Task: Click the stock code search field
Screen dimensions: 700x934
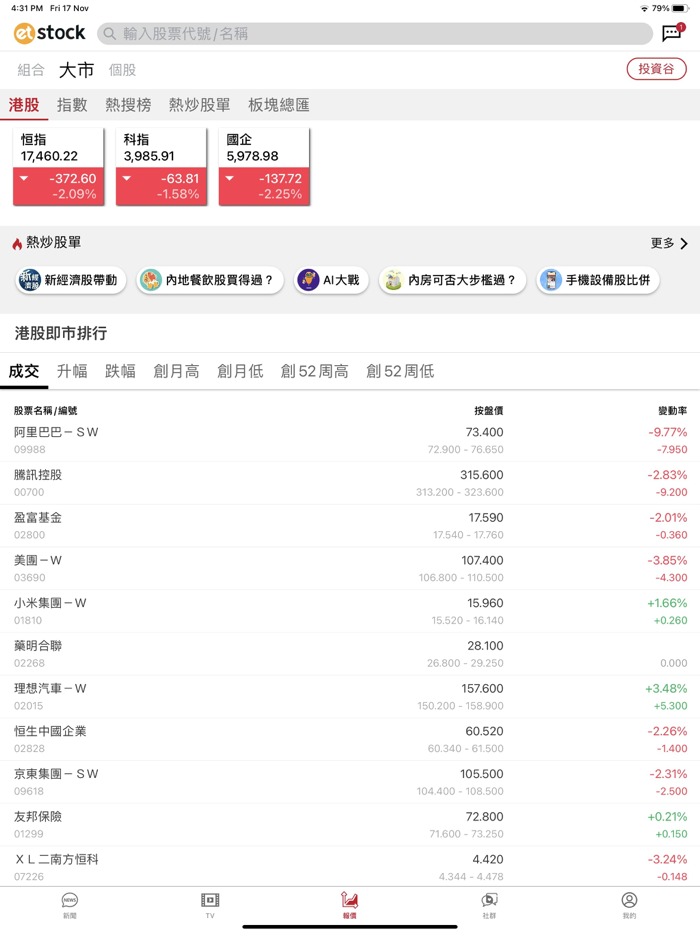Action: coord(375,34)
